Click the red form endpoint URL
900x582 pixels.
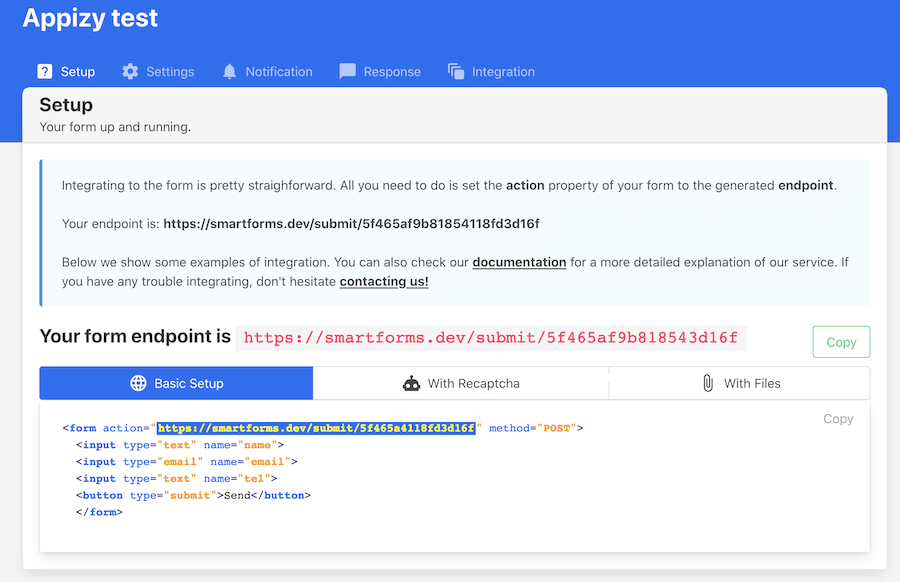point(491,337)
